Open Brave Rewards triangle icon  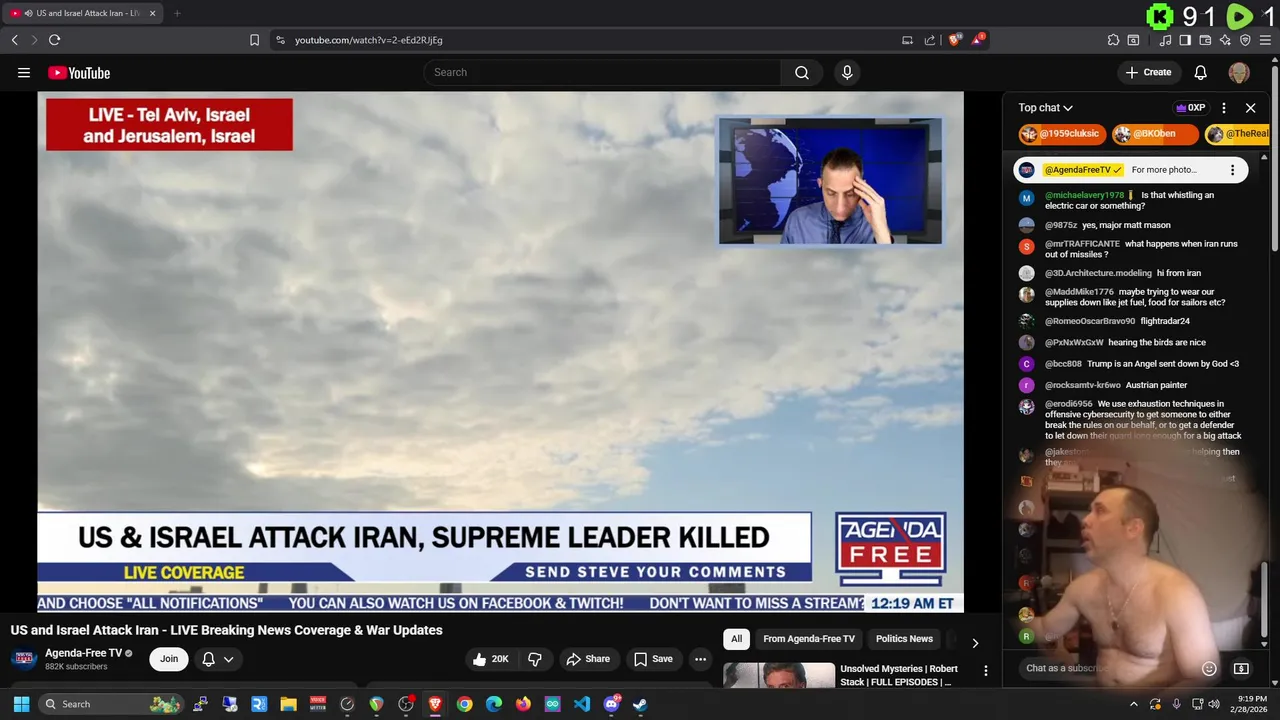click(x=978, y=40)
